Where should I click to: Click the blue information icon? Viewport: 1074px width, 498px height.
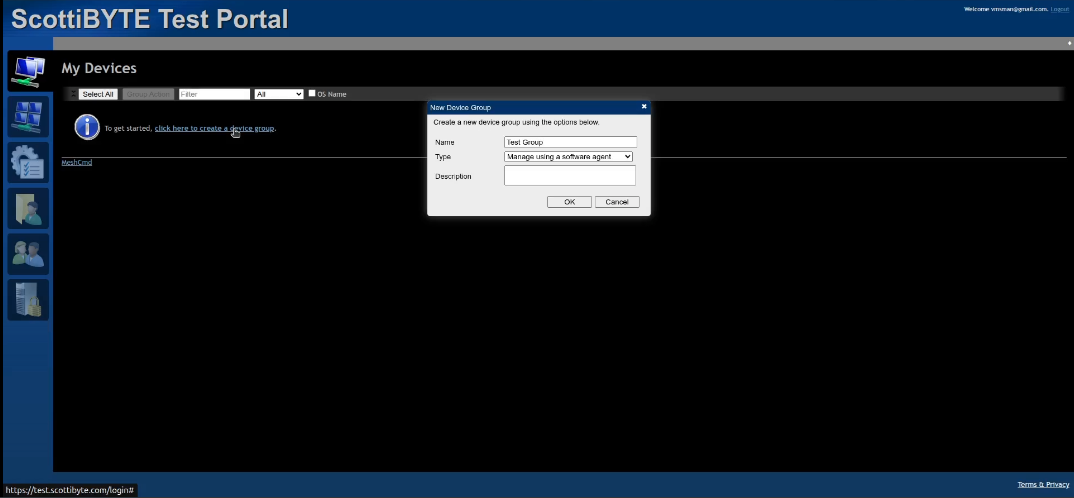click(x=87, y=127)
